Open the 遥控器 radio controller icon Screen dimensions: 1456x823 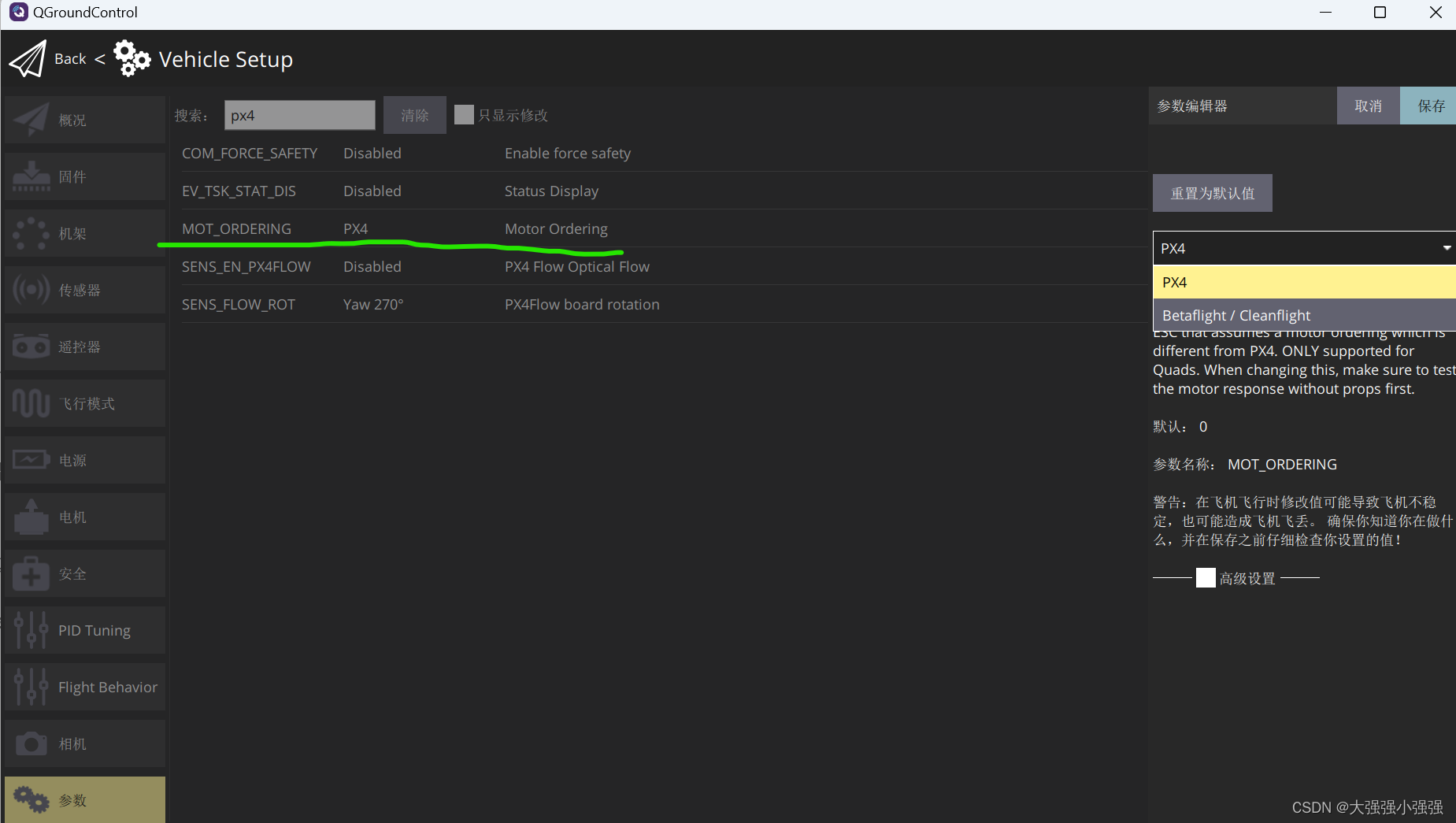(31, 347)
